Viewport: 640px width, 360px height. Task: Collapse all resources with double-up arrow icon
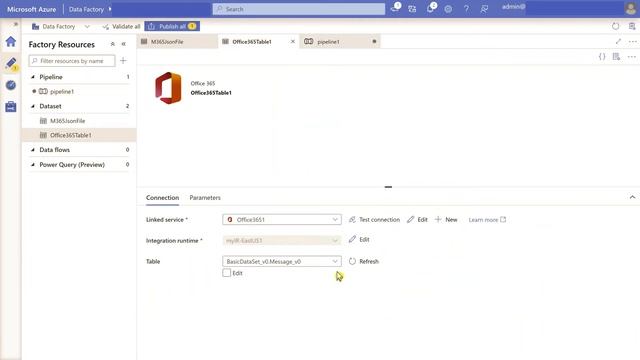point(113,44)
